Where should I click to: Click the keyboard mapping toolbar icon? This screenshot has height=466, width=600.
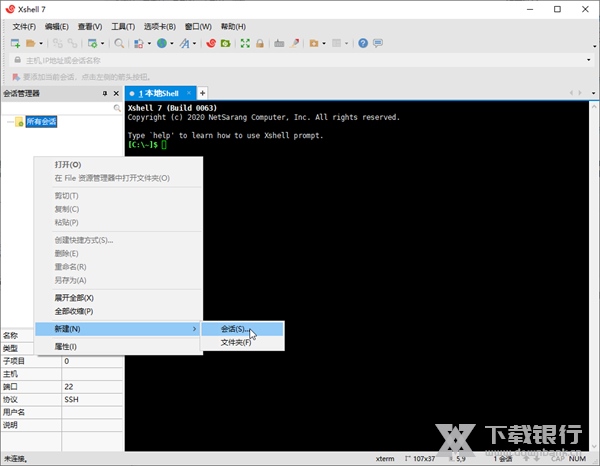(x=279, y=43)
